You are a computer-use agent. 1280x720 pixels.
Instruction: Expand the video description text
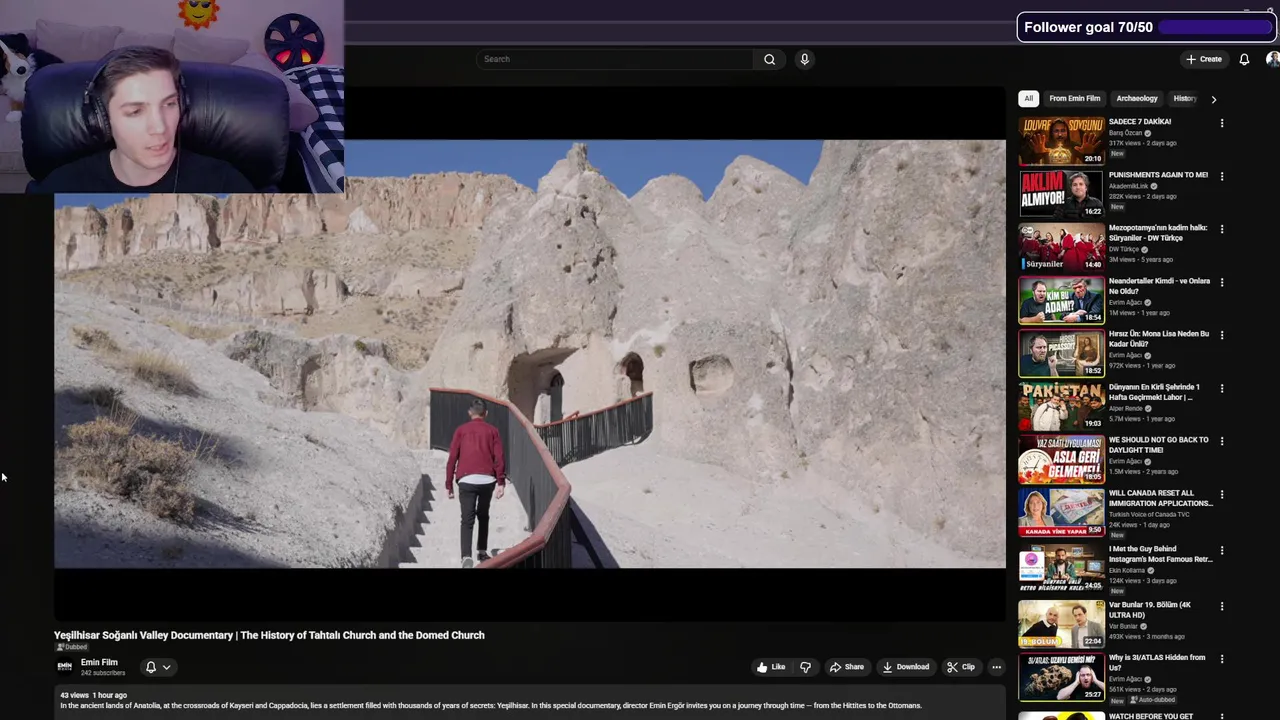coord(529,700)
